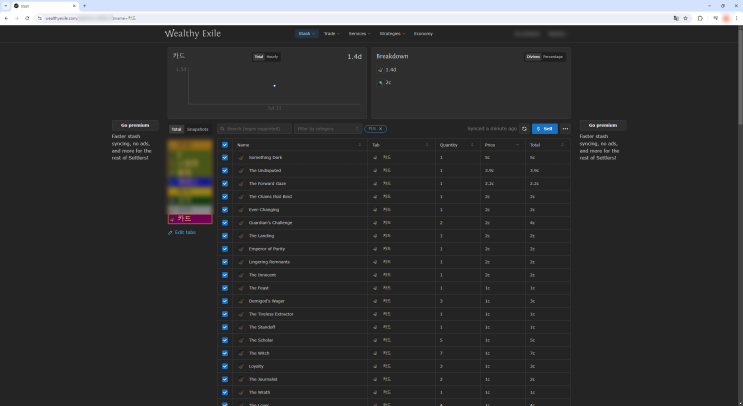Image resolution: width=743 pixels, height=406 pixels.
Task: Remove the 카드 filter chip with its X
Action: pyautogui.click(x=381, y=129)
